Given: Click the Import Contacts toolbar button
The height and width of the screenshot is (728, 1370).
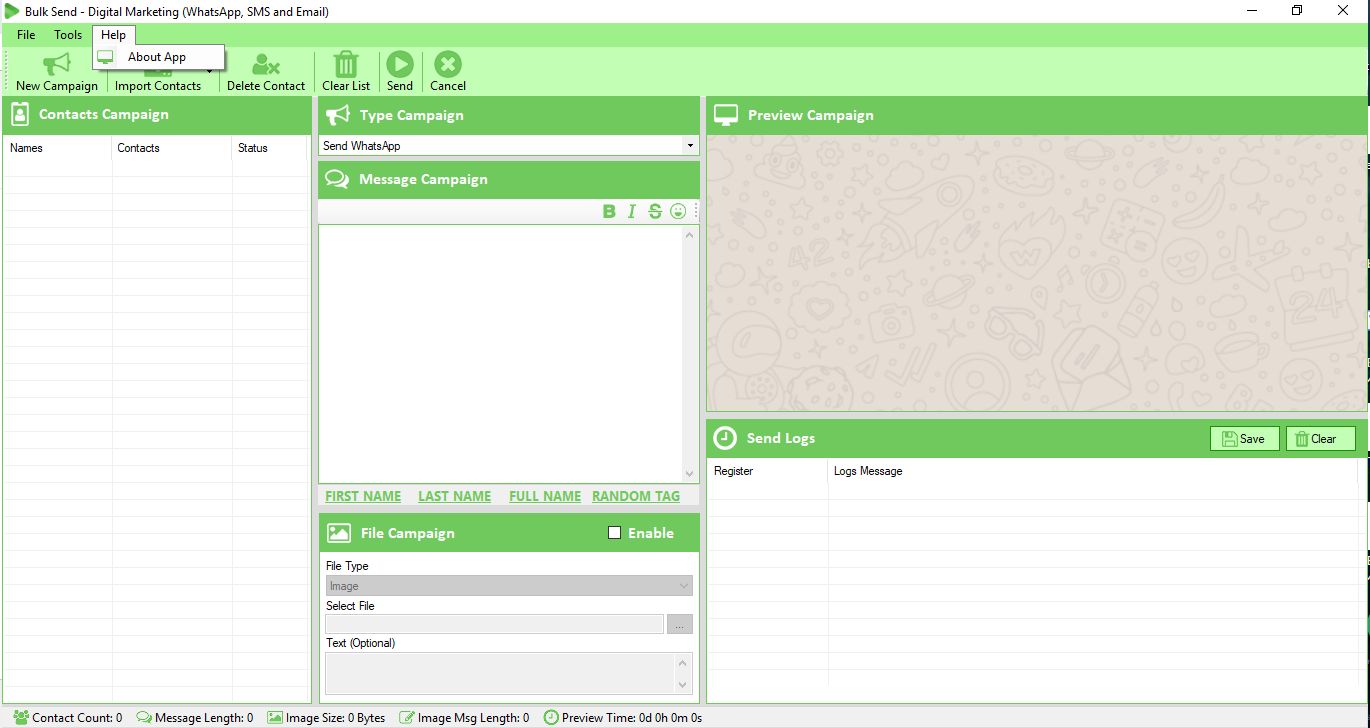Looking at the screenshot, I should click(x=158, y=84).
